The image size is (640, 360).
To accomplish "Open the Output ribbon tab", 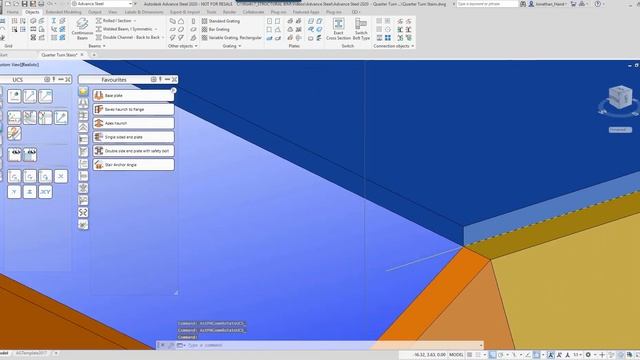I will [95, 12].
